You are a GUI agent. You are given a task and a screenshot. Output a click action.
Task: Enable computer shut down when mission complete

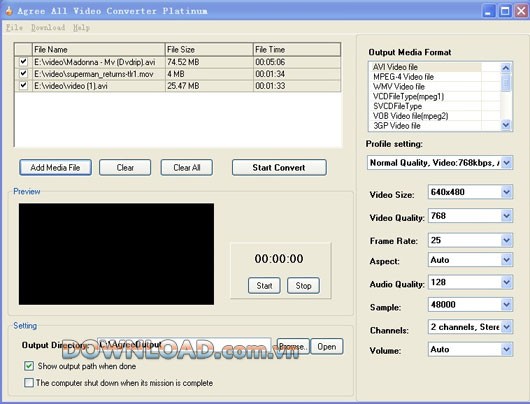click(29, 383)
